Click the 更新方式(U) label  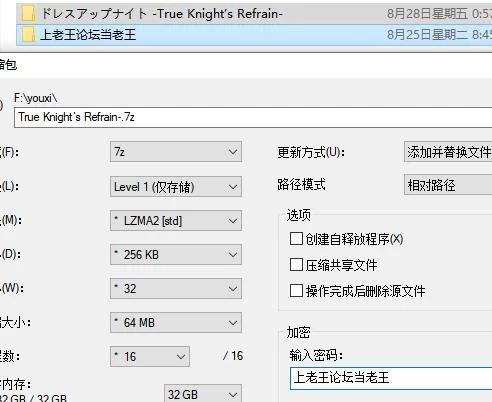[x=311, y=153]
